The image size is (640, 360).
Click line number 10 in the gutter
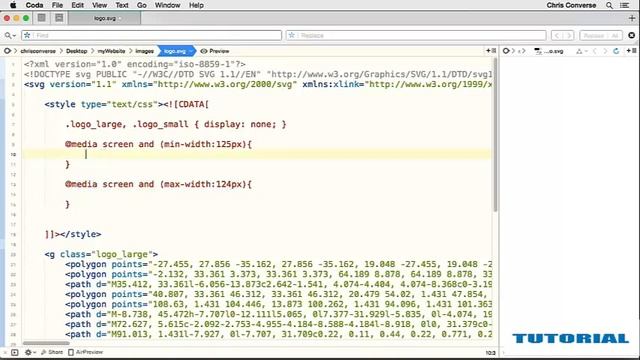pos(13,155)
